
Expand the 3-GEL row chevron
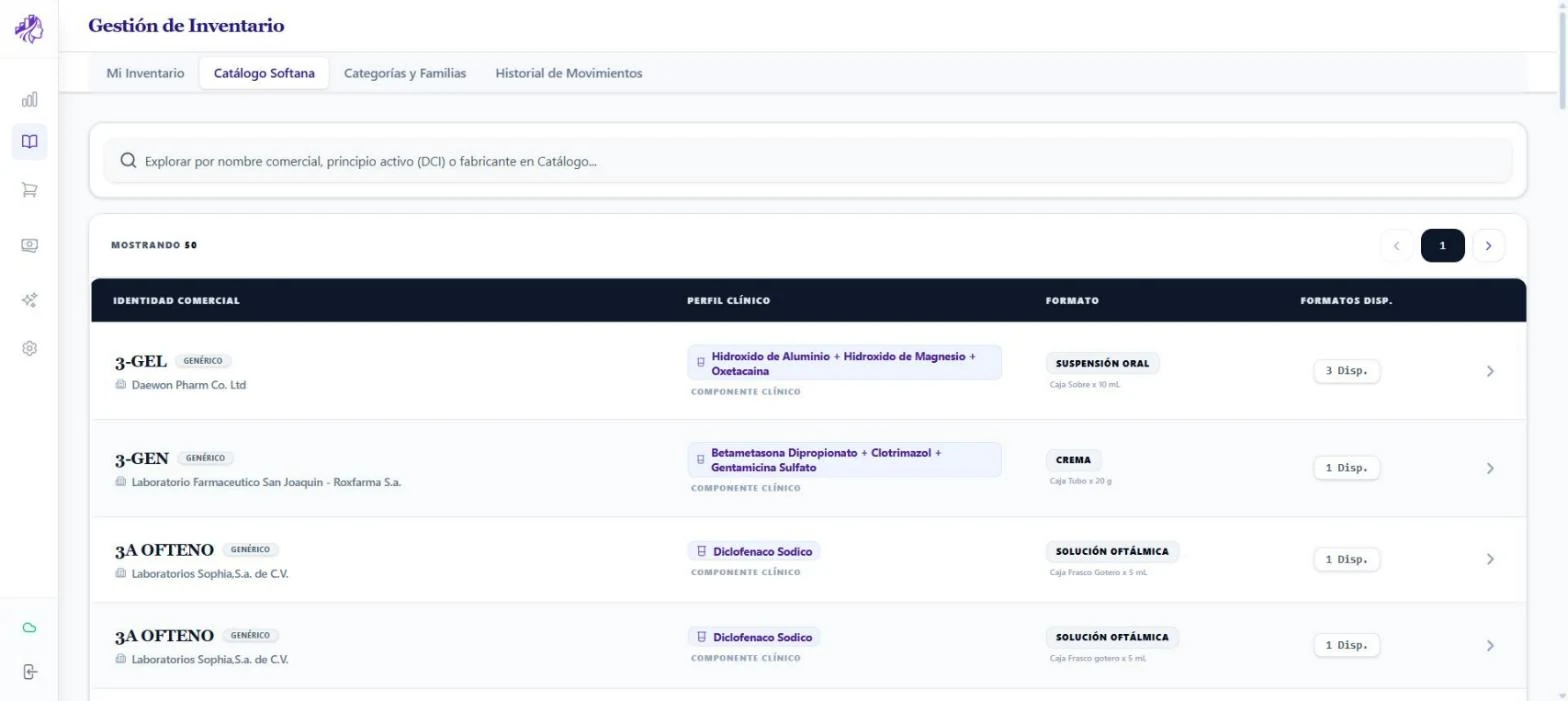tap(1490, 371)
